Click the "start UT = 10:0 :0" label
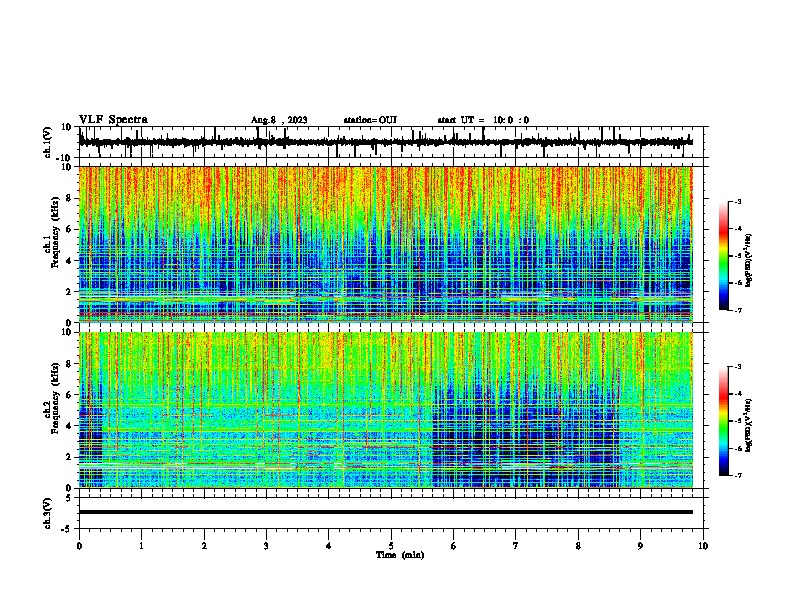The image size is (792, 612). [x=483, y=120]
